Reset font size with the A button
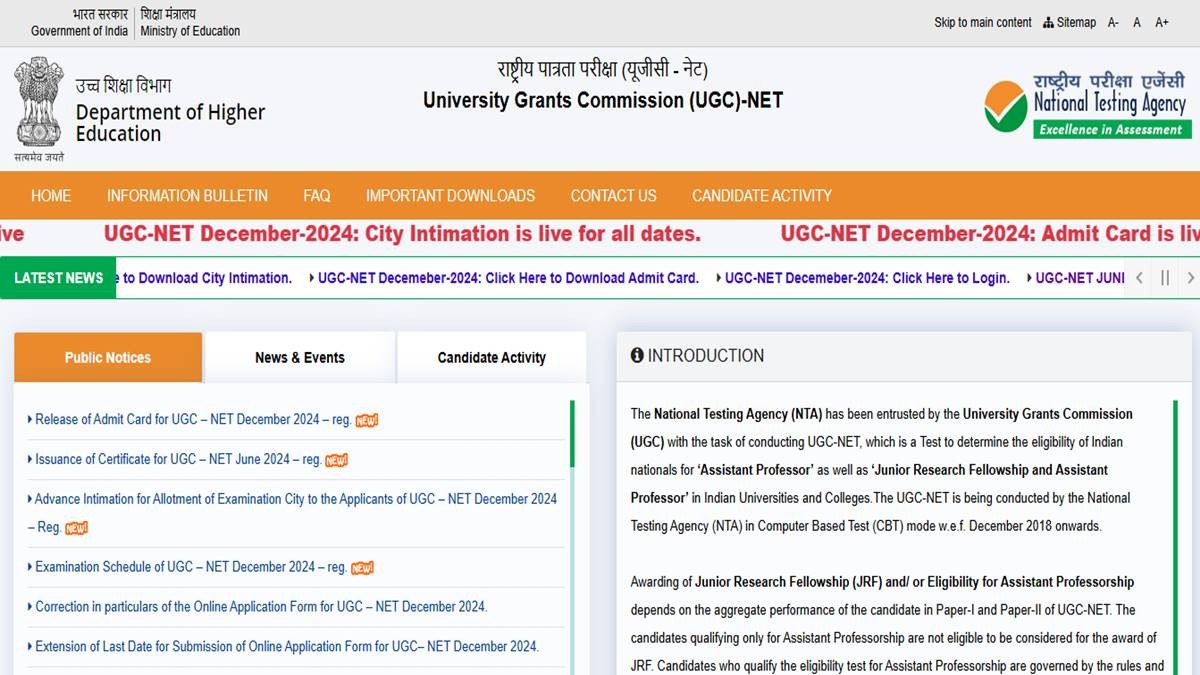Image resolution: width=1200 pixels, height=675 pixels. point(1137,22)
